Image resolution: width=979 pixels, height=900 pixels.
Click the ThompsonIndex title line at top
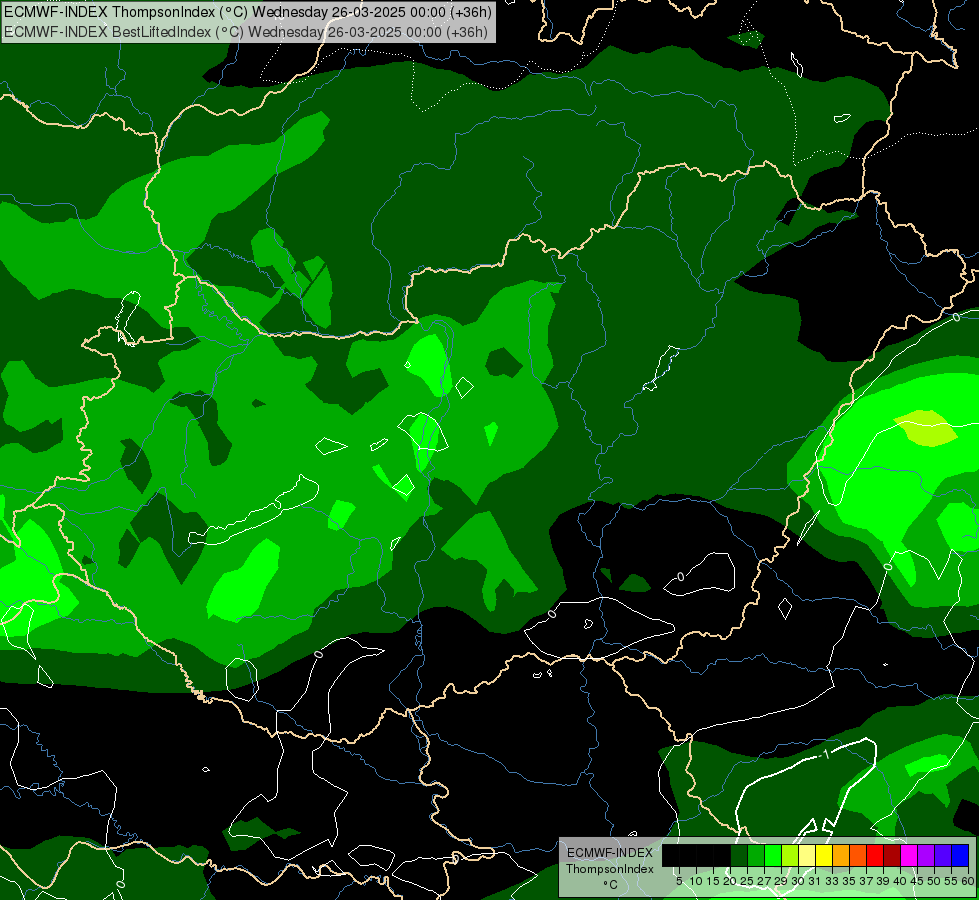248,12
